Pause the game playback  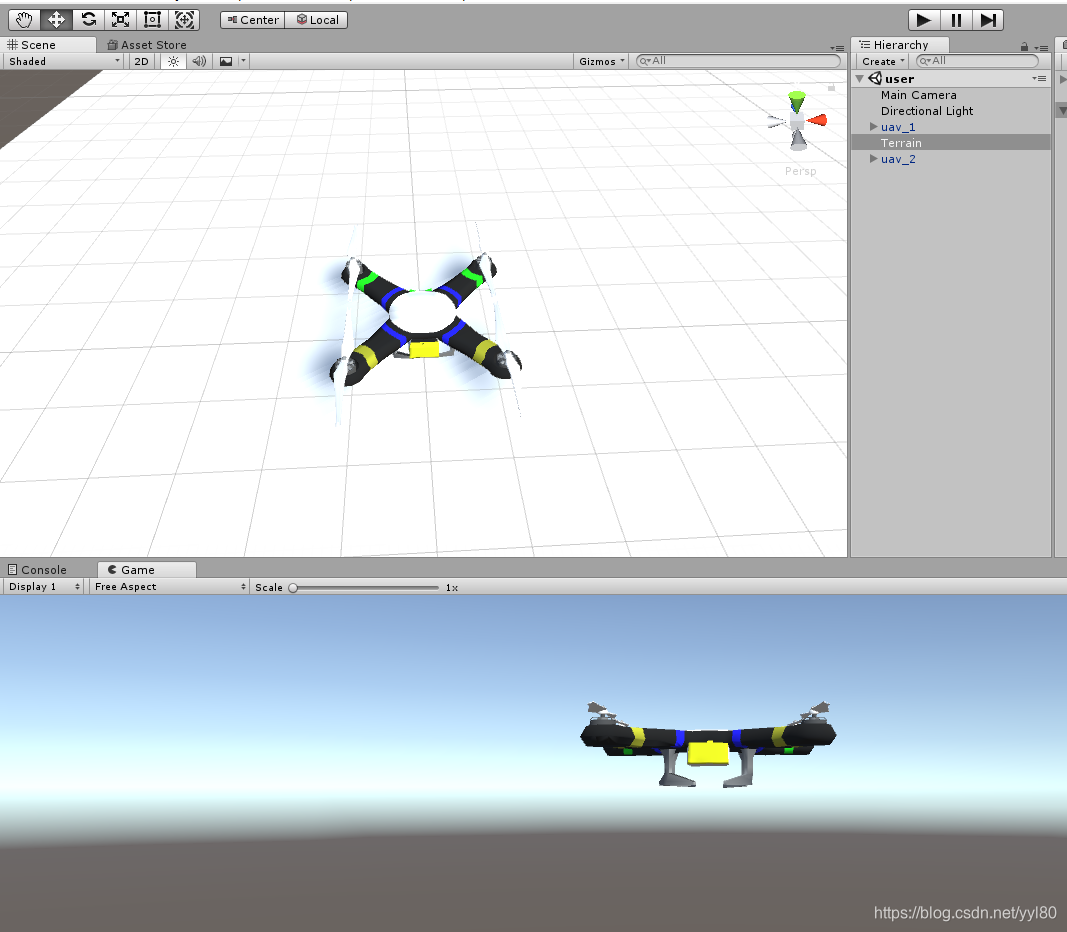956,20
